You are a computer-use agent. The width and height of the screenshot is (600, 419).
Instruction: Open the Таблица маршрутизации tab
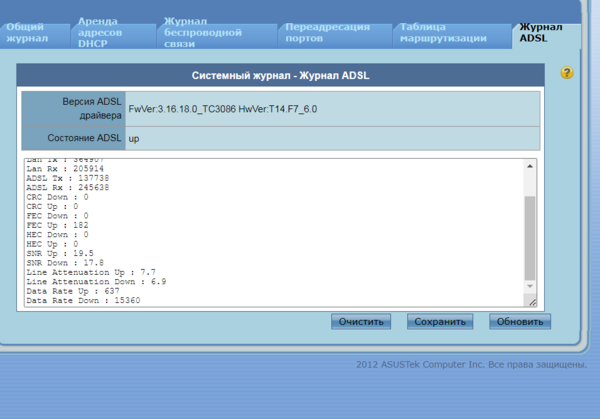[x=453, y=36]
